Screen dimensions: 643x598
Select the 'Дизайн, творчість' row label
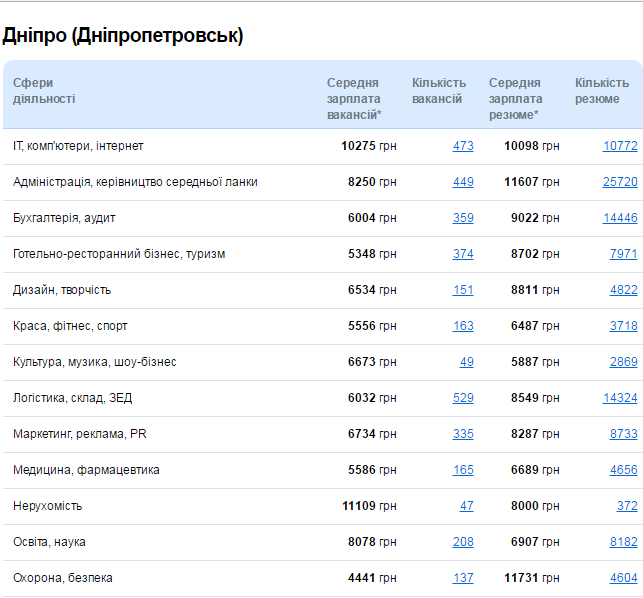coord(62,290)
